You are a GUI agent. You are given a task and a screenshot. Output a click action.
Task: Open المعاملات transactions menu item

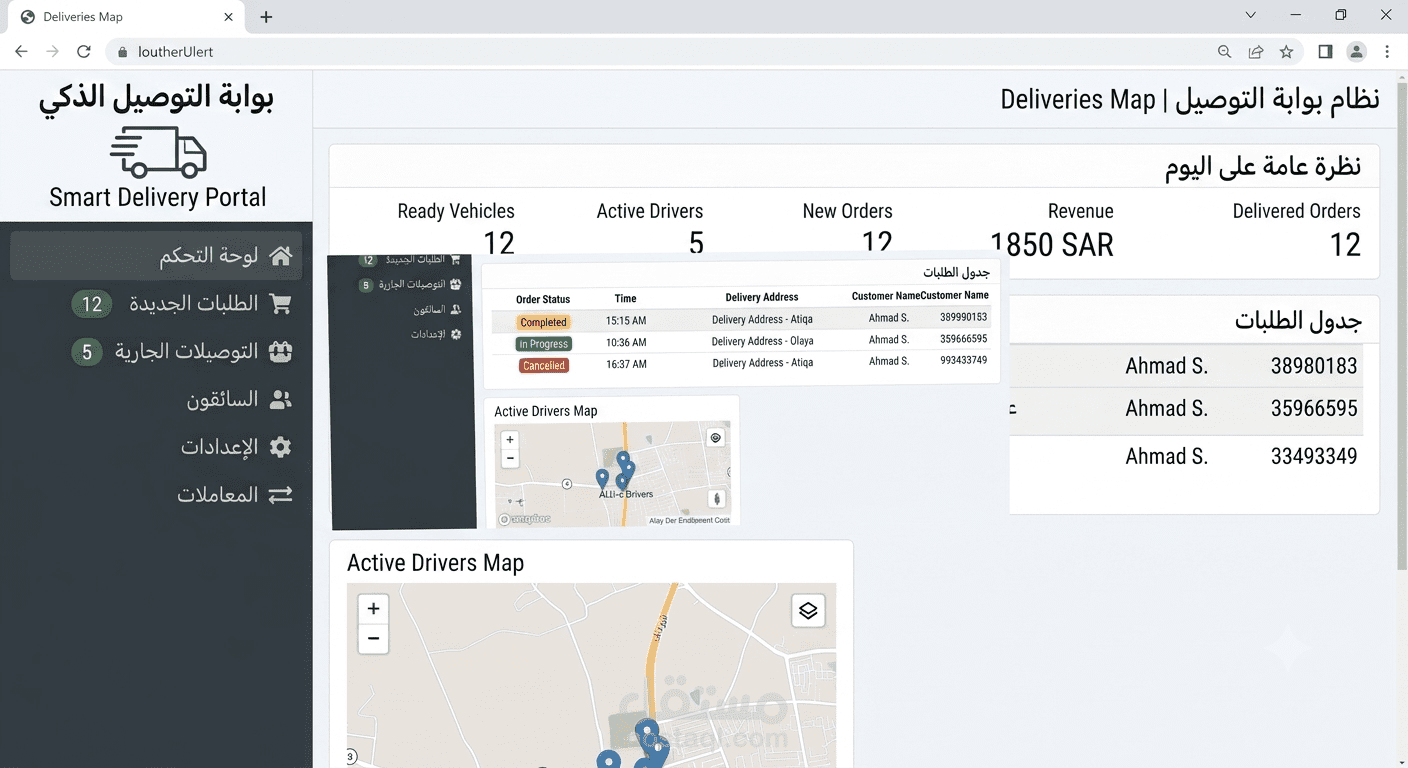click(x=156, y=495)
